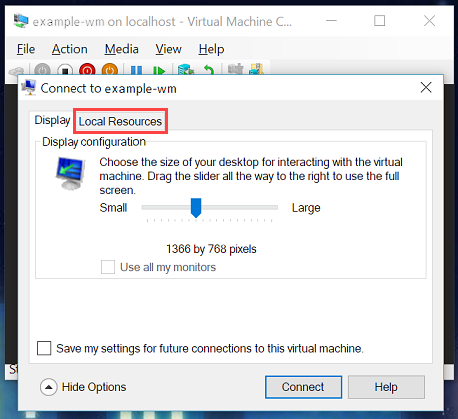
Task: Click the green Revert arrow icon
Action: tap(209, 70)
